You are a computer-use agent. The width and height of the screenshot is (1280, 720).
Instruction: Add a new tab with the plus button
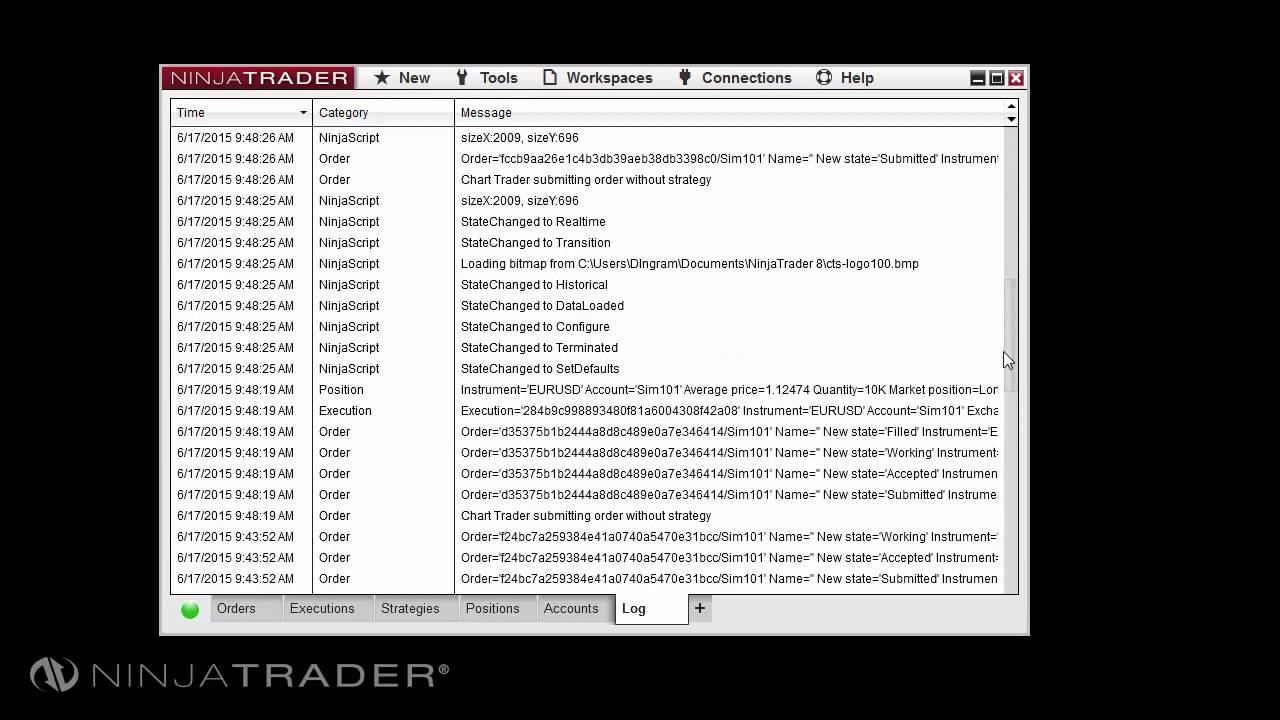[x=700, y=608]
